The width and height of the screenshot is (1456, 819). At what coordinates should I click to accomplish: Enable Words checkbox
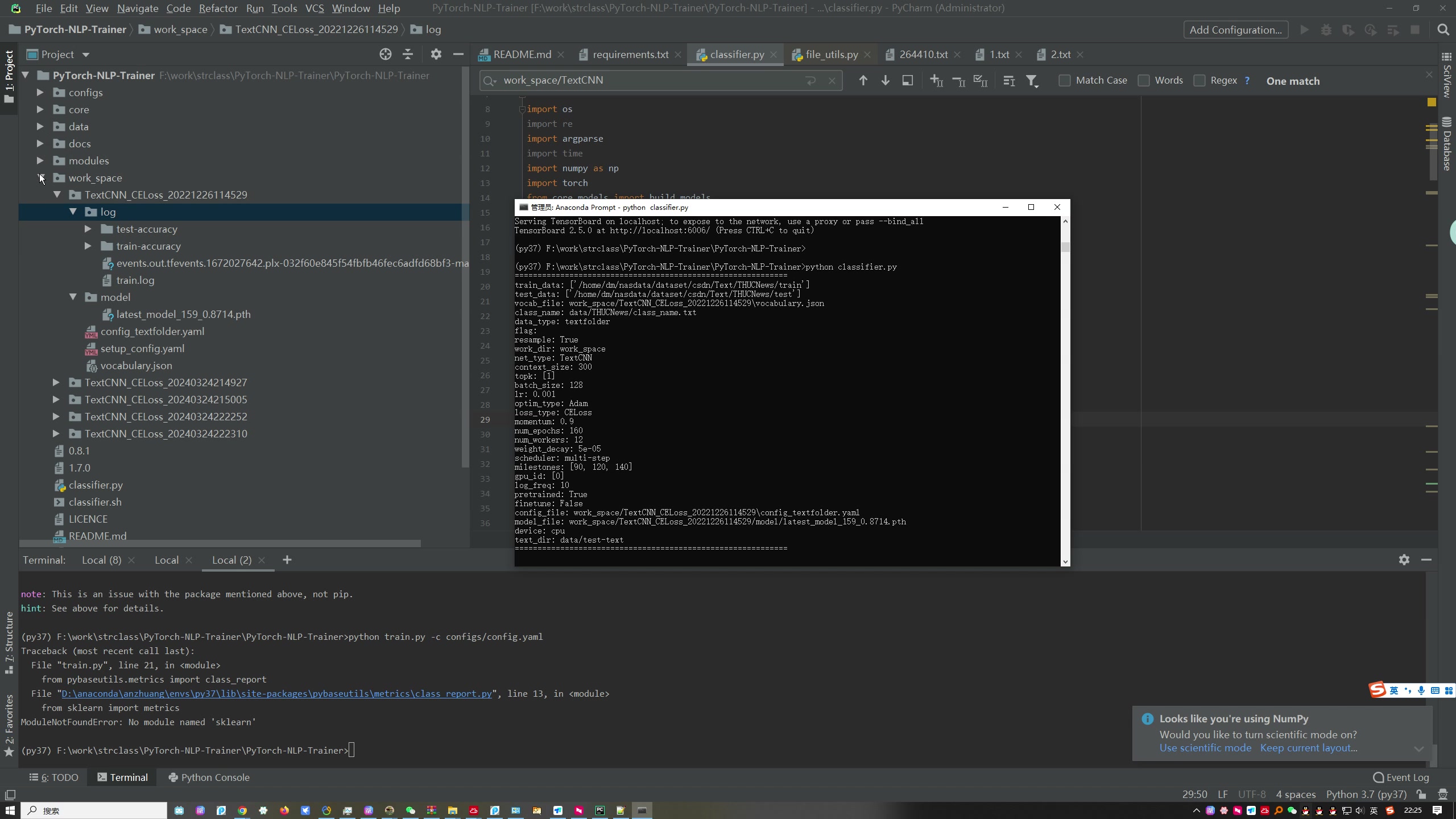coord(1143,81)
